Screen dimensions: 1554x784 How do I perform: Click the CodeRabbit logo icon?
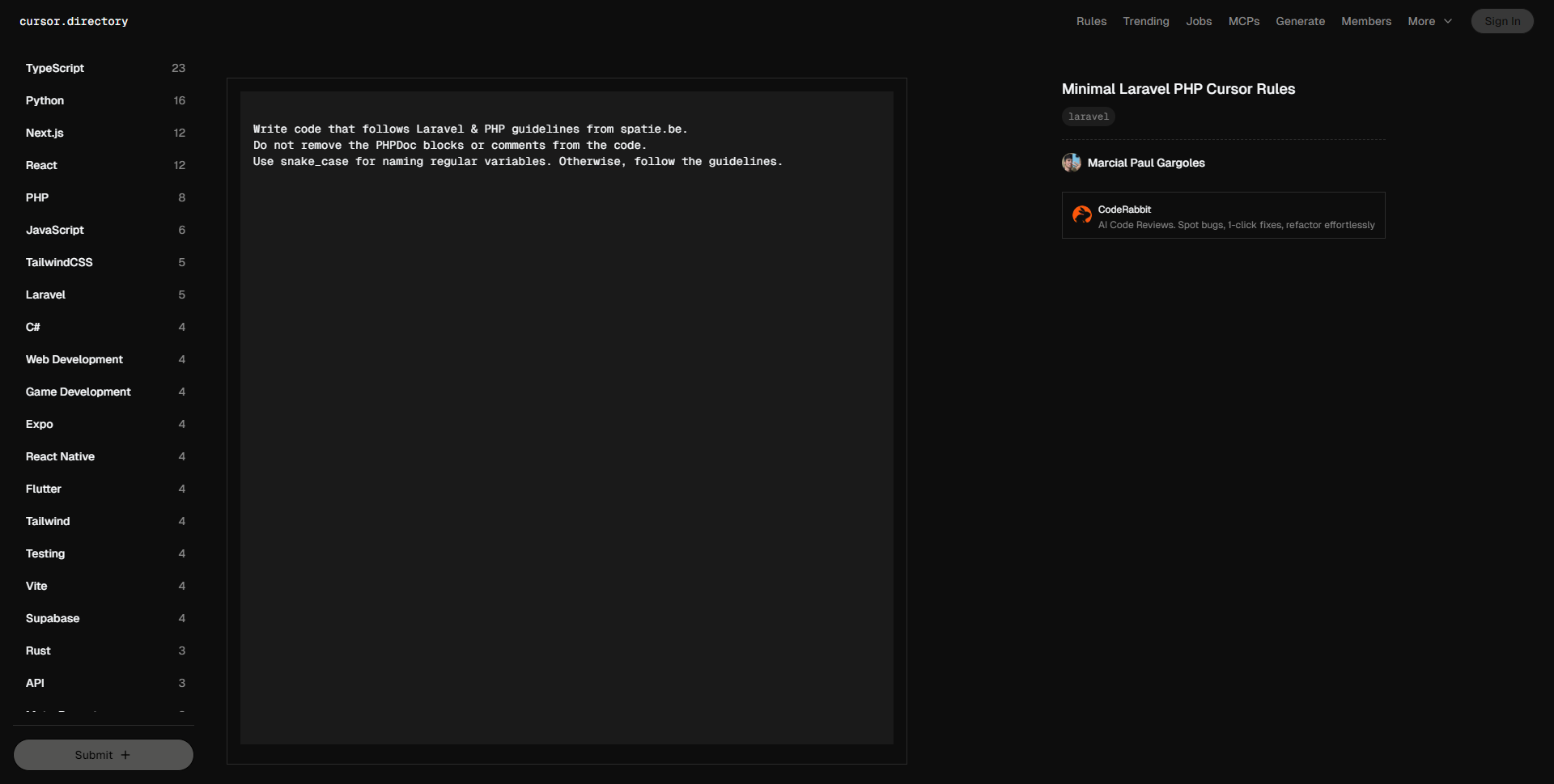[x=1081, y=214]
